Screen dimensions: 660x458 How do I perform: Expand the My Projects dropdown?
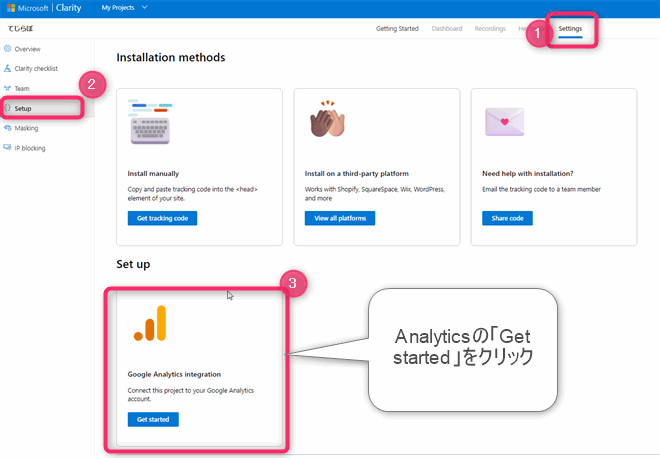click(124, 8)
